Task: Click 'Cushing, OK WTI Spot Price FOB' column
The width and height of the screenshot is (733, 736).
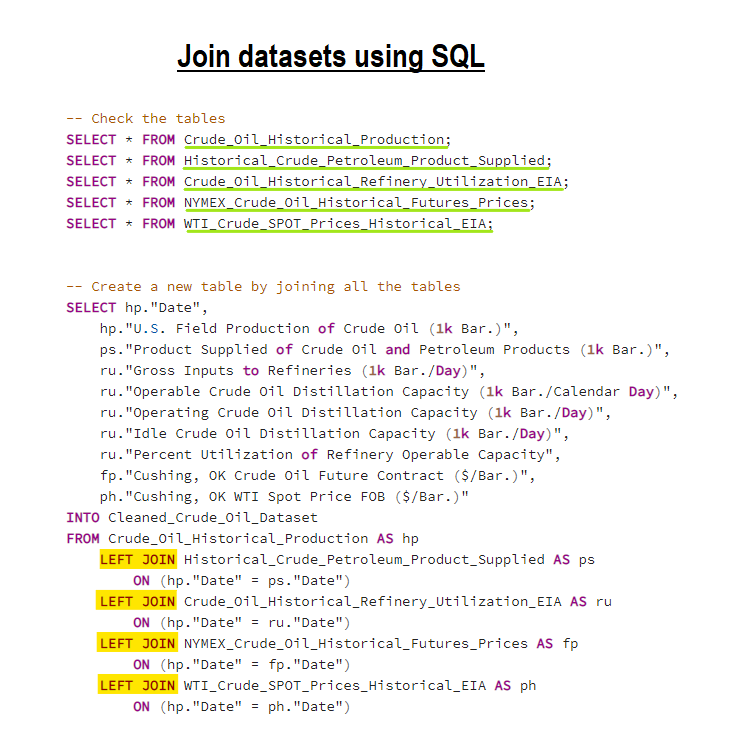Action: (x=284, y=497)
